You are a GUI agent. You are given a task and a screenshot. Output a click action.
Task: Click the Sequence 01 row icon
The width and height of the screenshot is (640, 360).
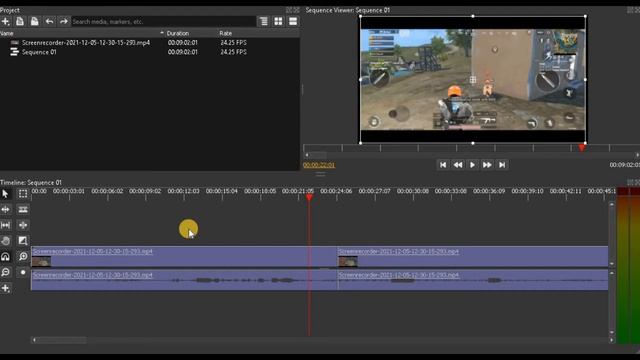click(14, 52)
